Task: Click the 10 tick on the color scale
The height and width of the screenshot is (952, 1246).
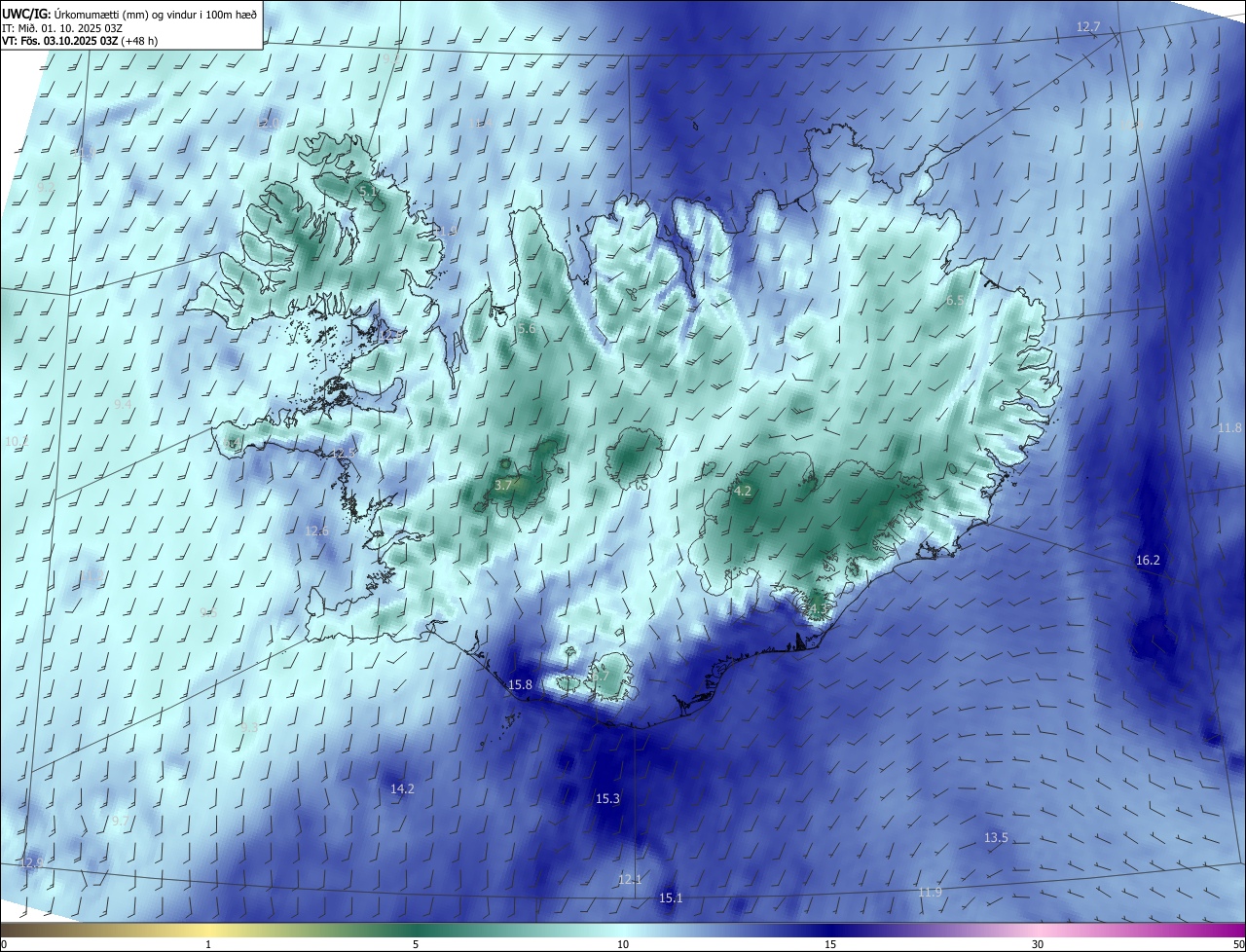Action: [623, 945]
